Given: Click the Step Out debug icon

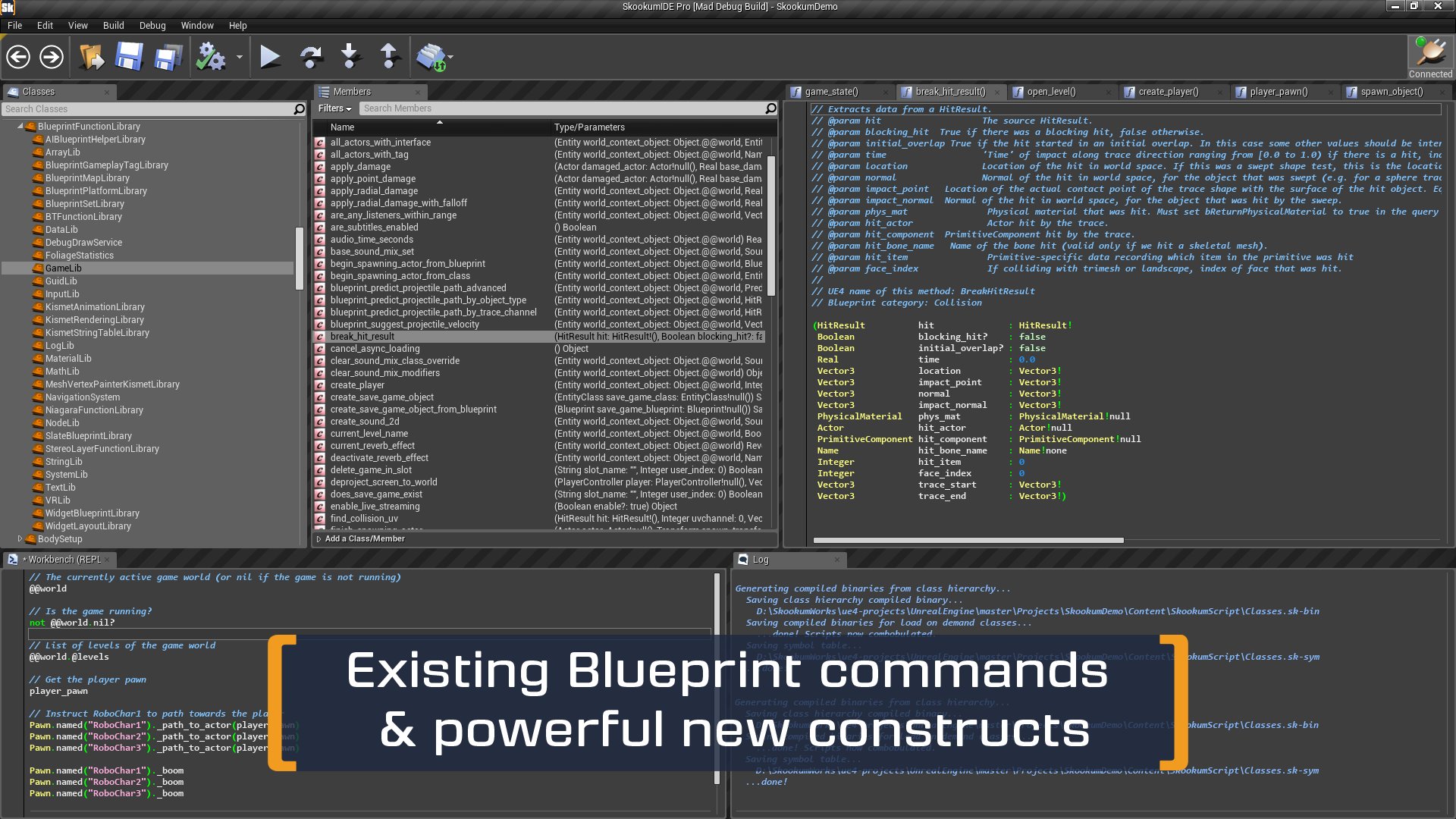Looking at the screenshot, I should pyautogui.click(x=389, y=57).
